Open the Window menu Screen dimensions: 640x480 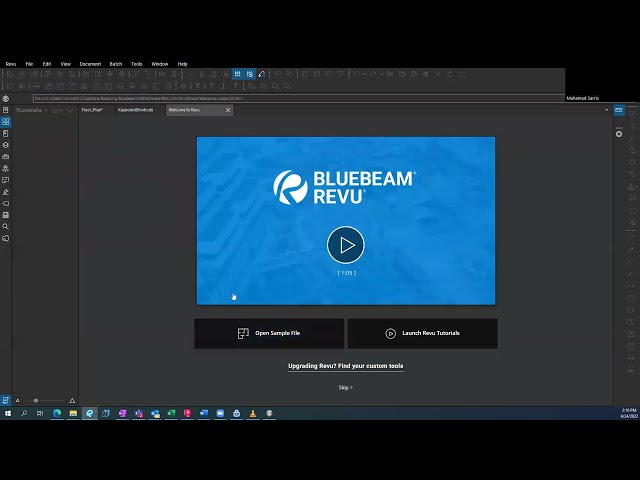[x=160, y=64]
